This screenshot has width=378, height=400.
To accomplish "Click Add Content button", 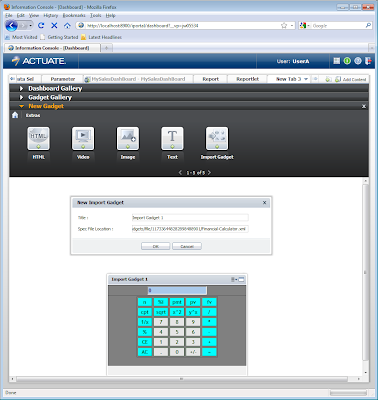I will pos(351,79).
